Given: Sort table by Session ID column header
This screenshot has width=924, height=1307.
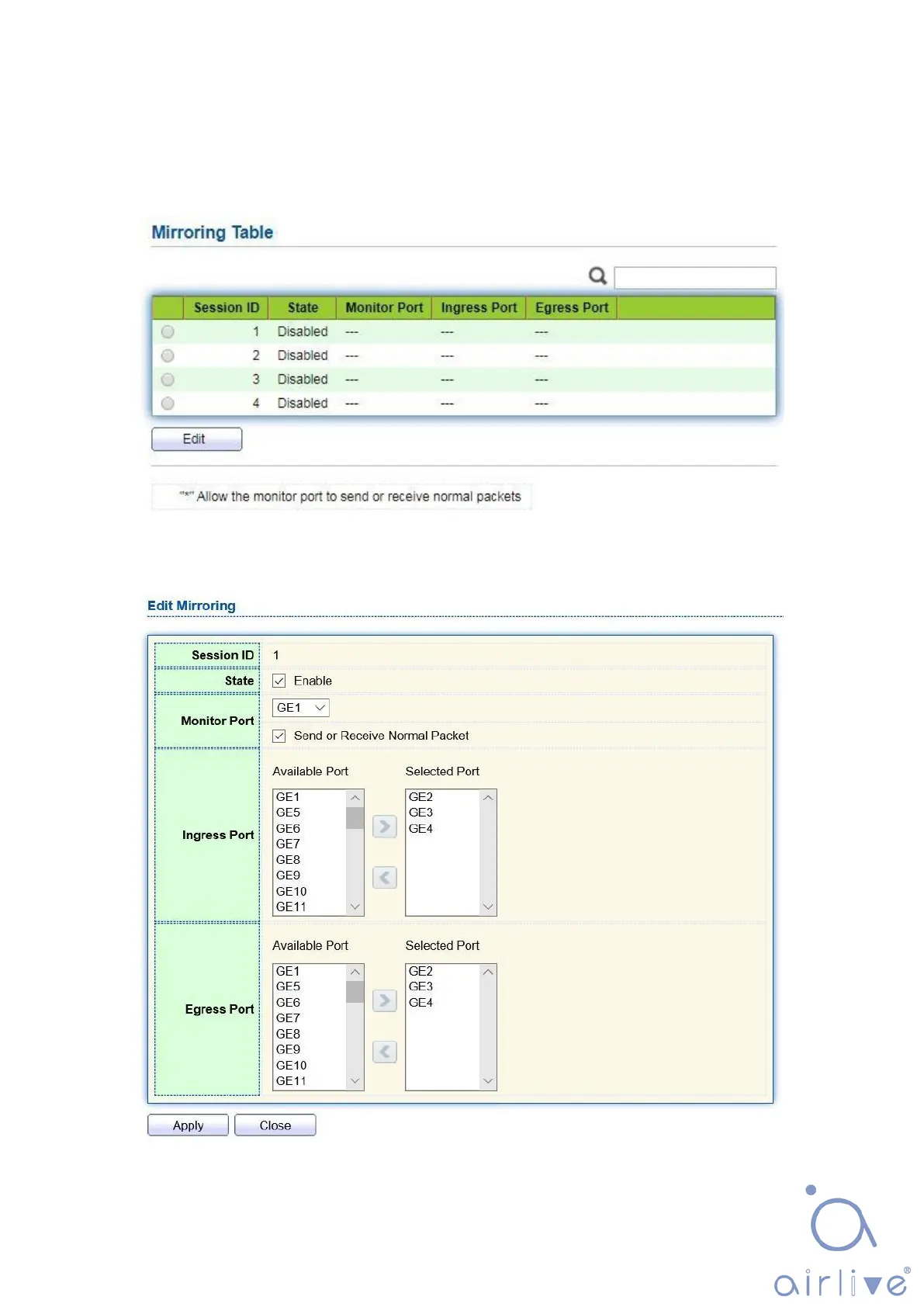Looking at the screenshot, I should click(226, 308).
